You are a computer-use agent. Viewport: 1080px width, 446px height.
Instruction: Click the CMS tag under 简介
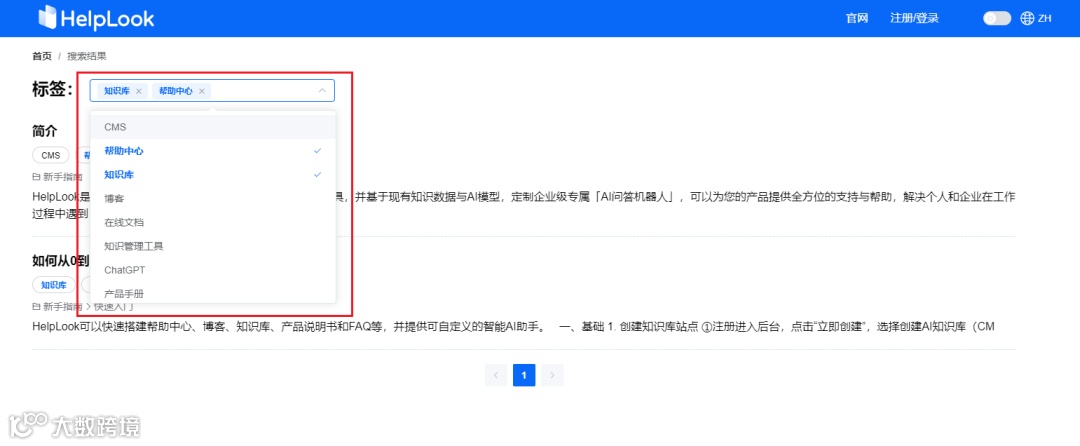(x=51, y=155)
